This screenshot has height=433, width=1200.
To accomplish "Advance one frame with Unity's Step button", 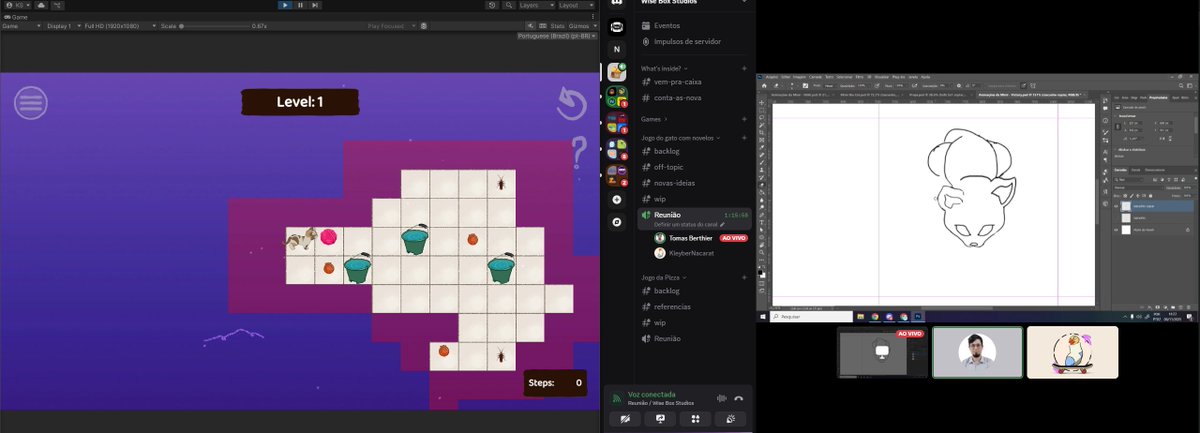I will 315,5.
